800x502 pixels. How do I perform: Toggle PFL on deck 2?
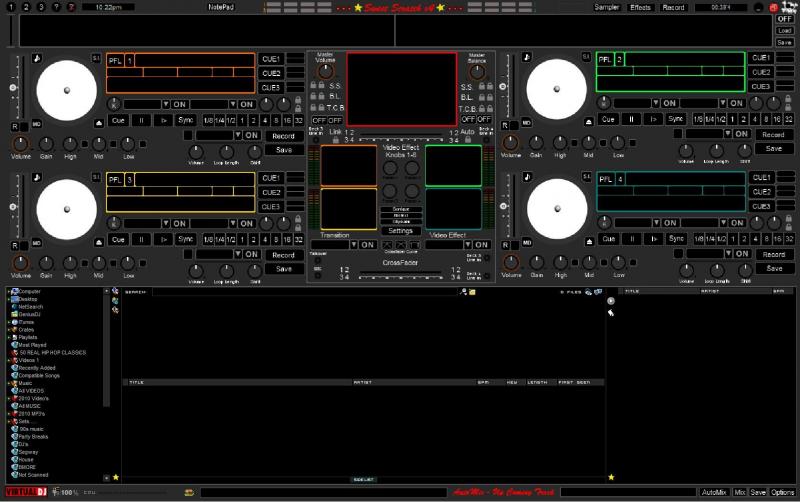click(605, 60)
